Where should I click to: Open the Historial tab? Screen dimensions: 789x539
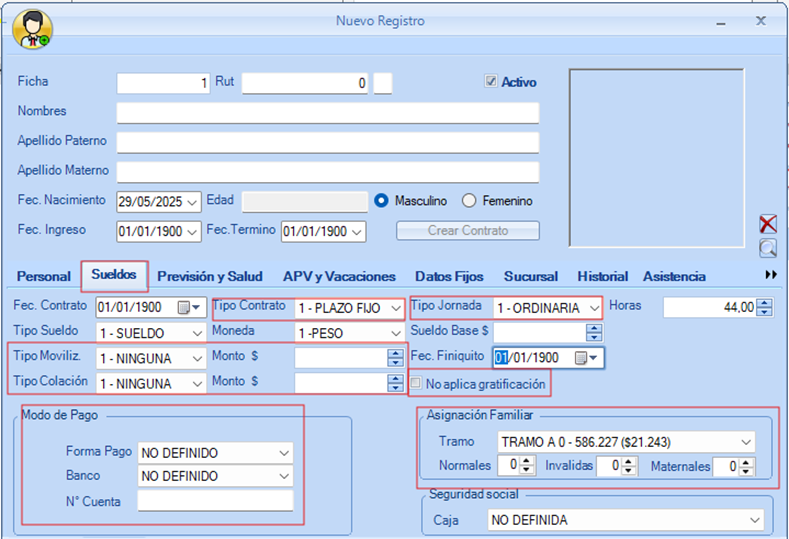coord(602,276)
